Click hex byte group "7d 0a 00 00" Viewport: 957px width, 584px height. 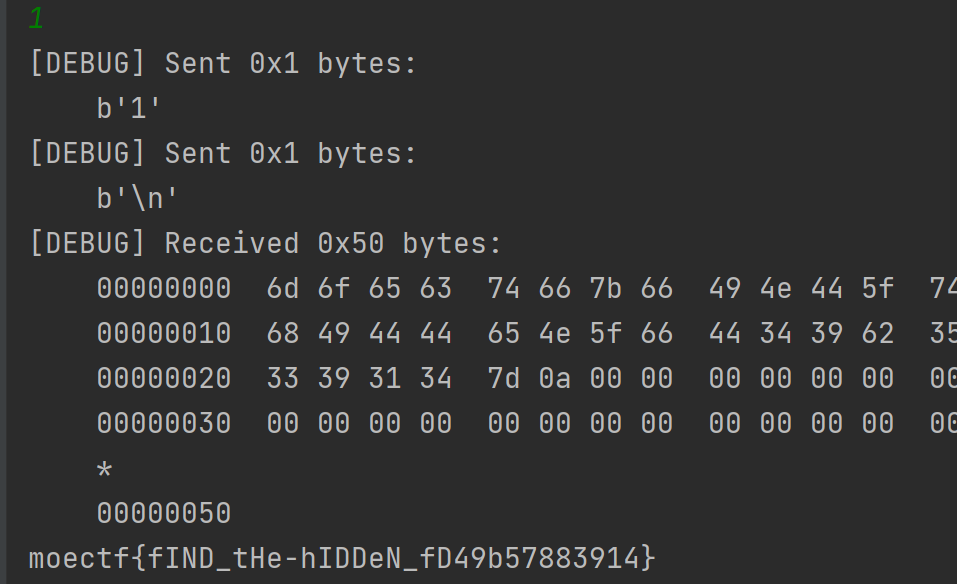580,378
